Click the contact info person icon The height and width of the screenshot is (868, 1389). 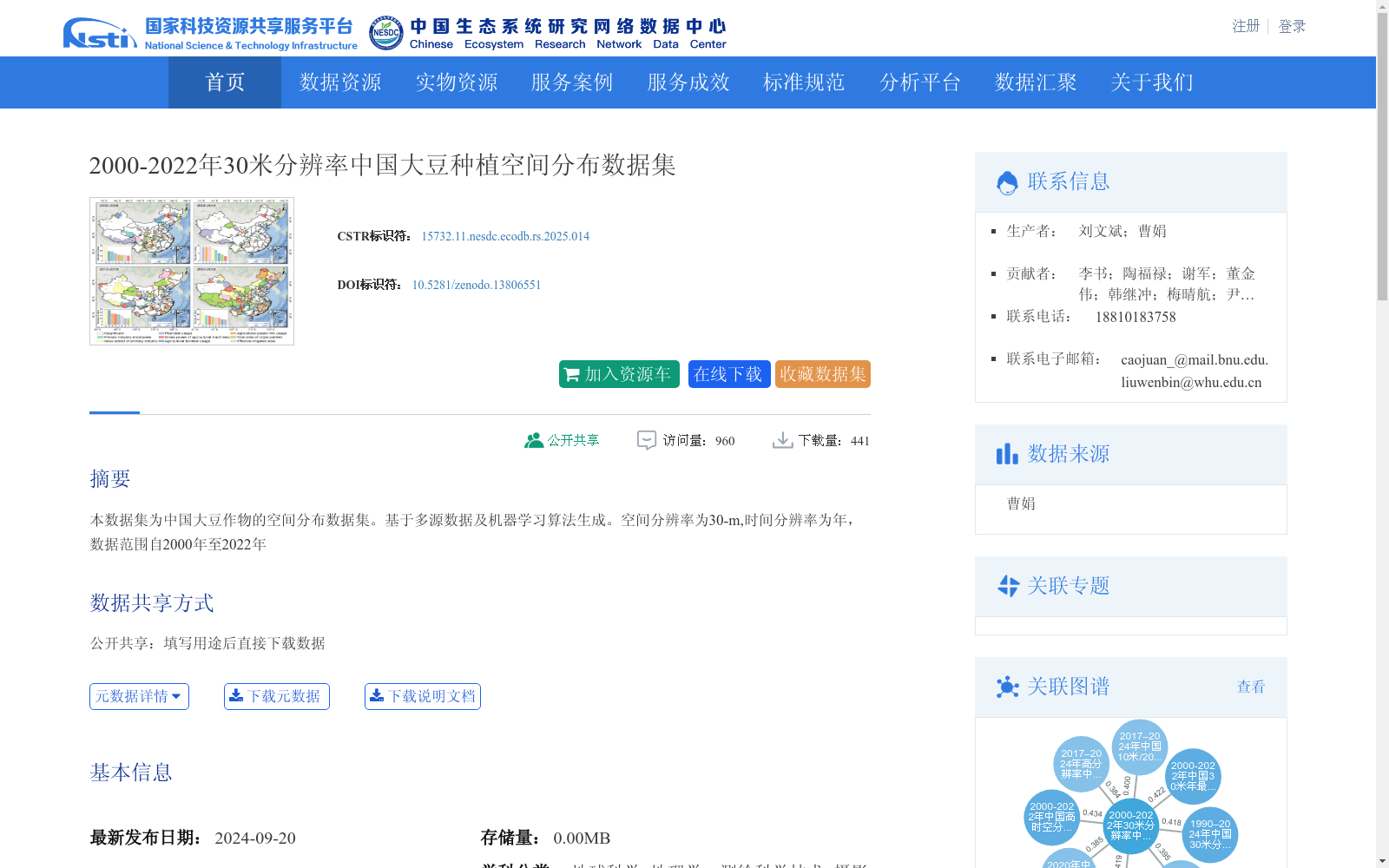coord(1007,182)
